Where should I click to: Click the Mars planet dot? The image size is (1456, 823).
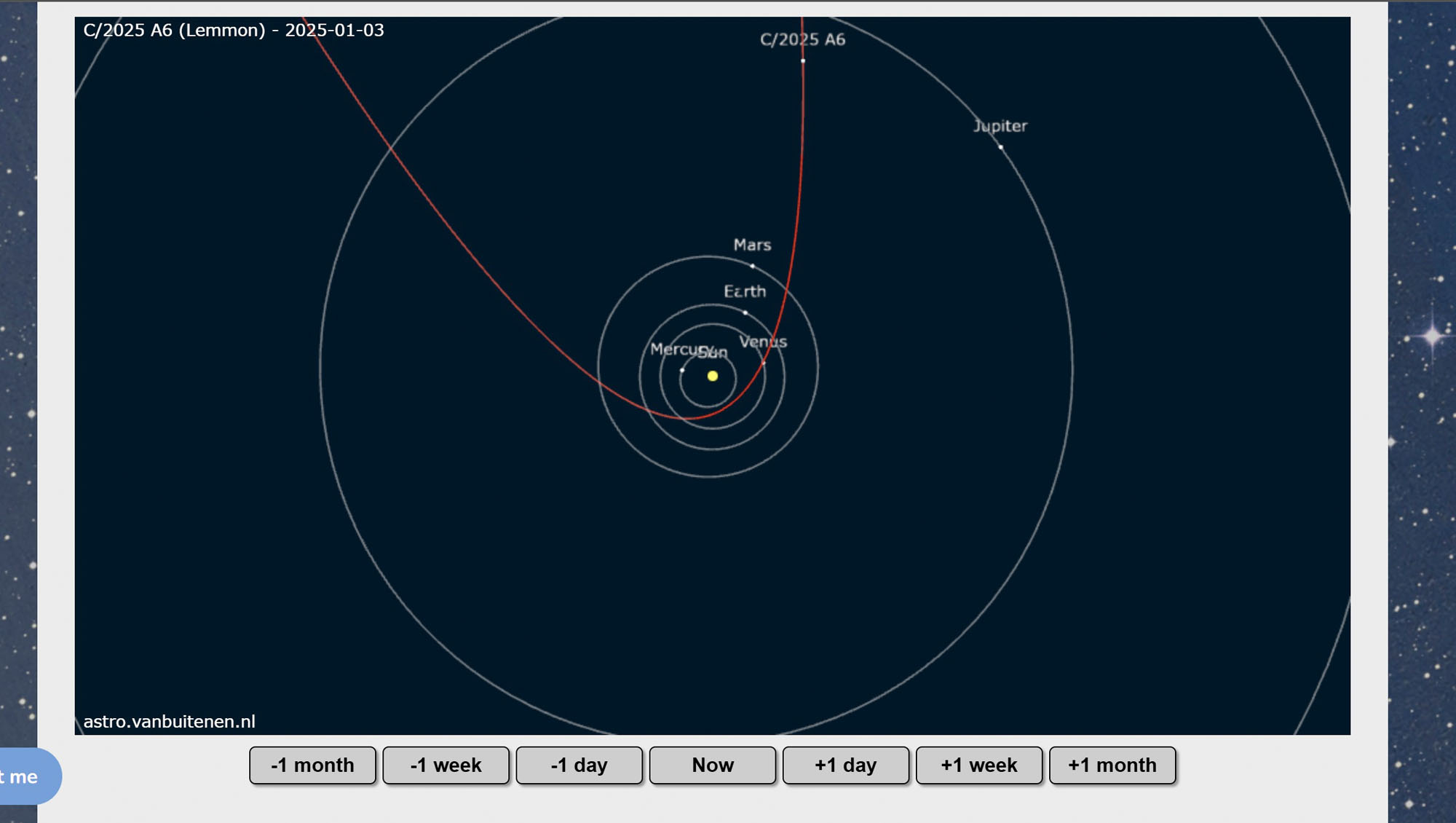pos(752,266)
